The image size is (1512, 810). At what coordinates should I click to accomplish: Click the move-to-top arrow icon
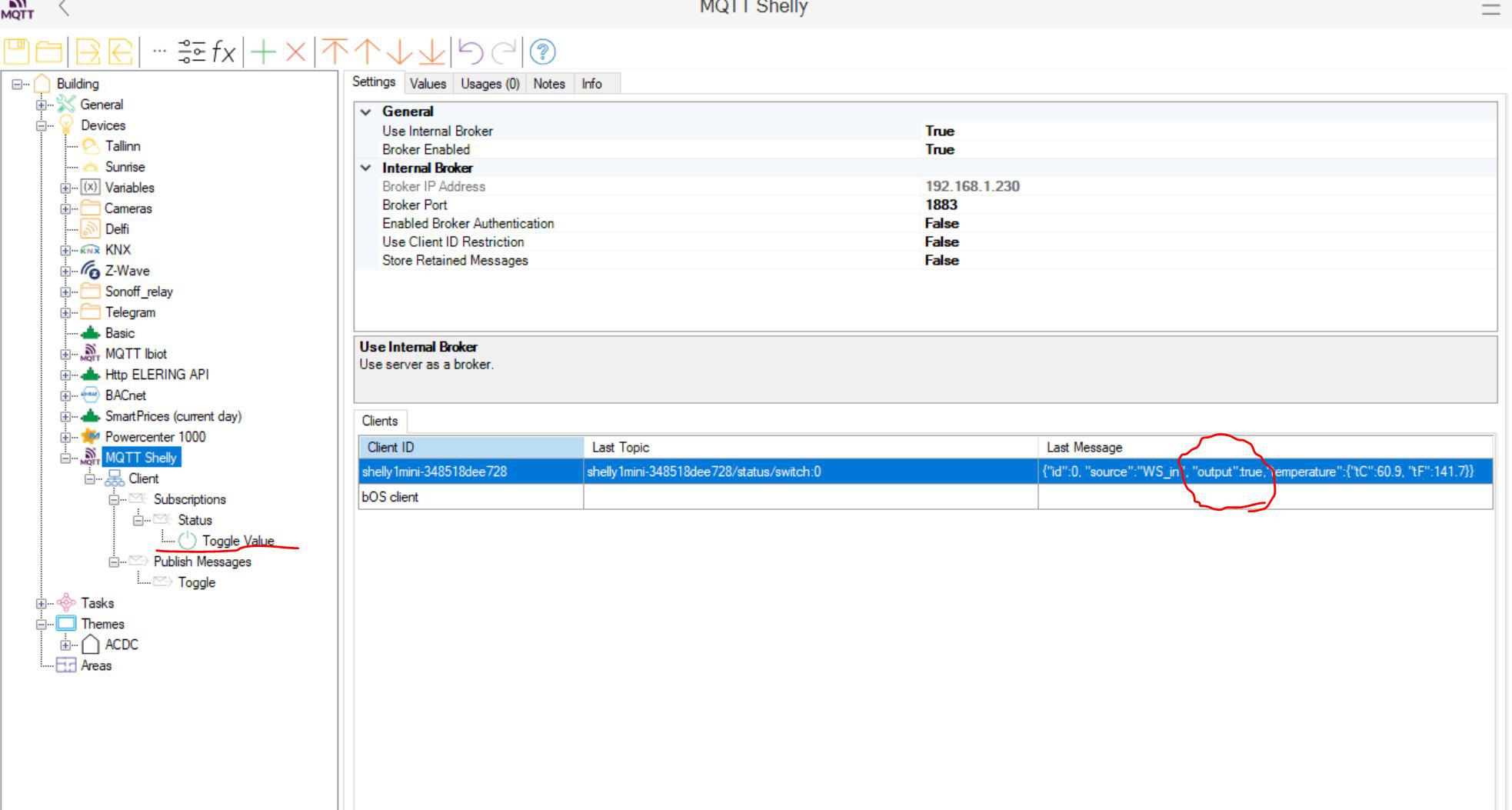point(335,52)
